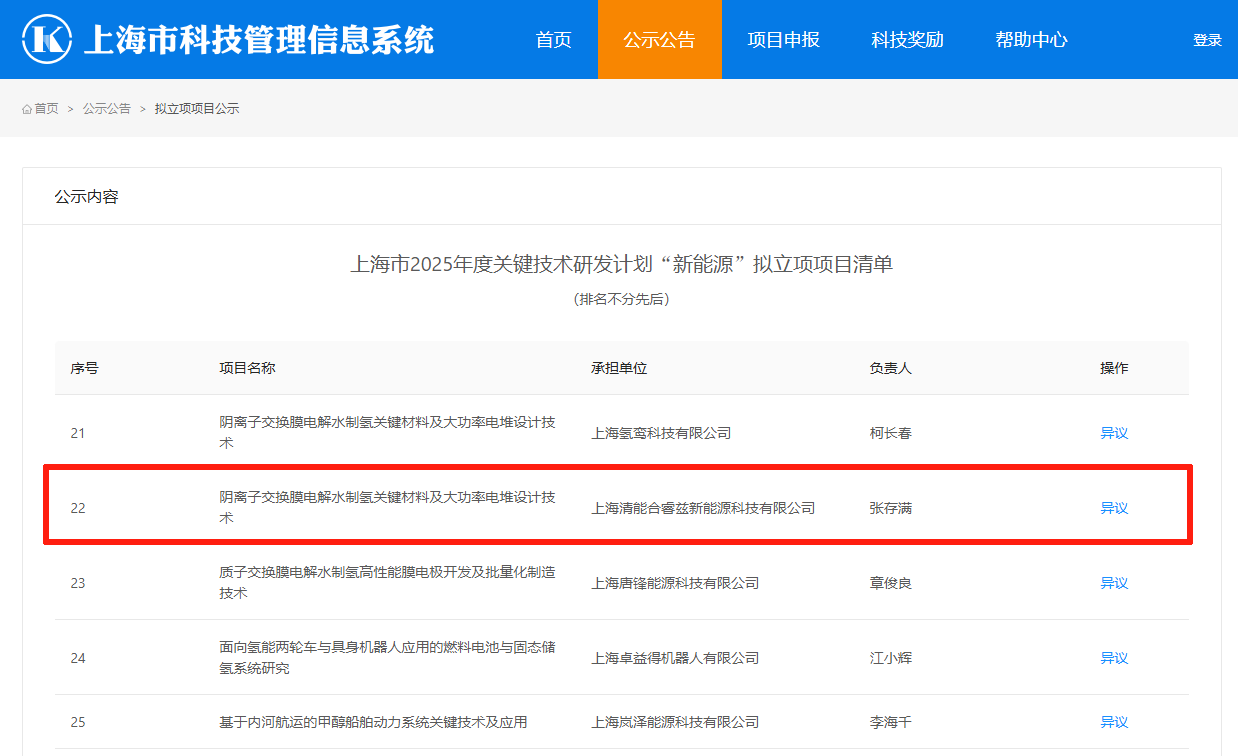Click 异议 for project number 25
1238x756 pixels.
click(1114, 721)
